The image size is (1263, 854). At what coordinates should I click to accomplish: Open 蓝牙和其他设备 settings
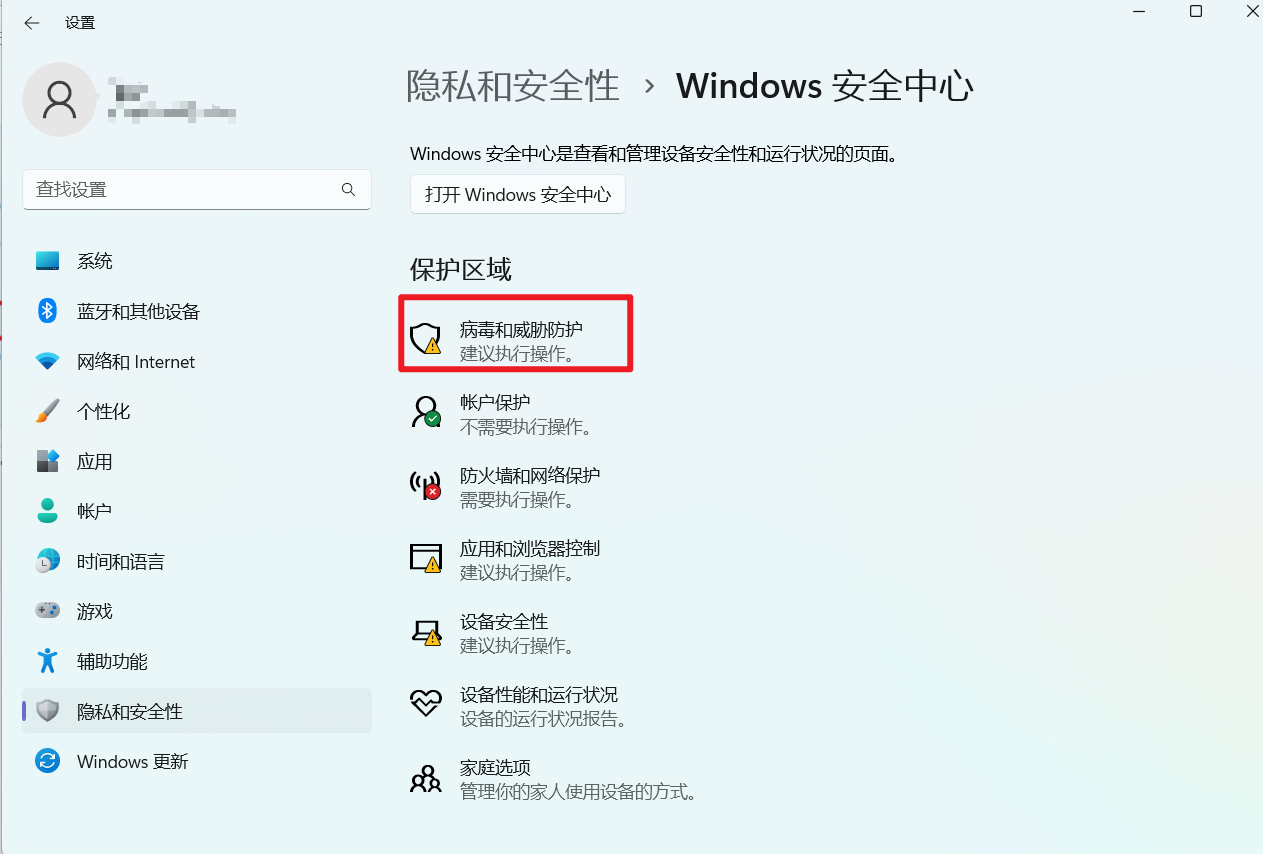197,311
